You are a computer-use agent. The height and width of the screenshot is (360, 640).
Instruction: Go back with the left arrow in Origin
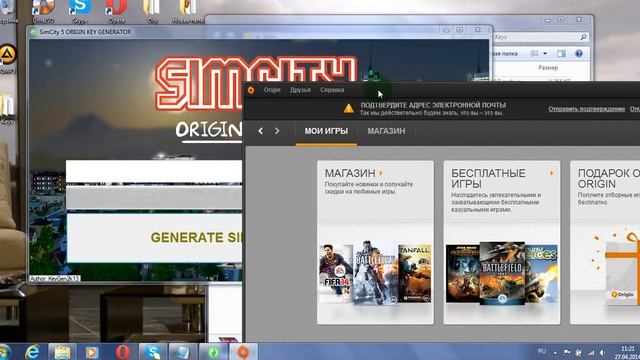click(x=260, y=131)
